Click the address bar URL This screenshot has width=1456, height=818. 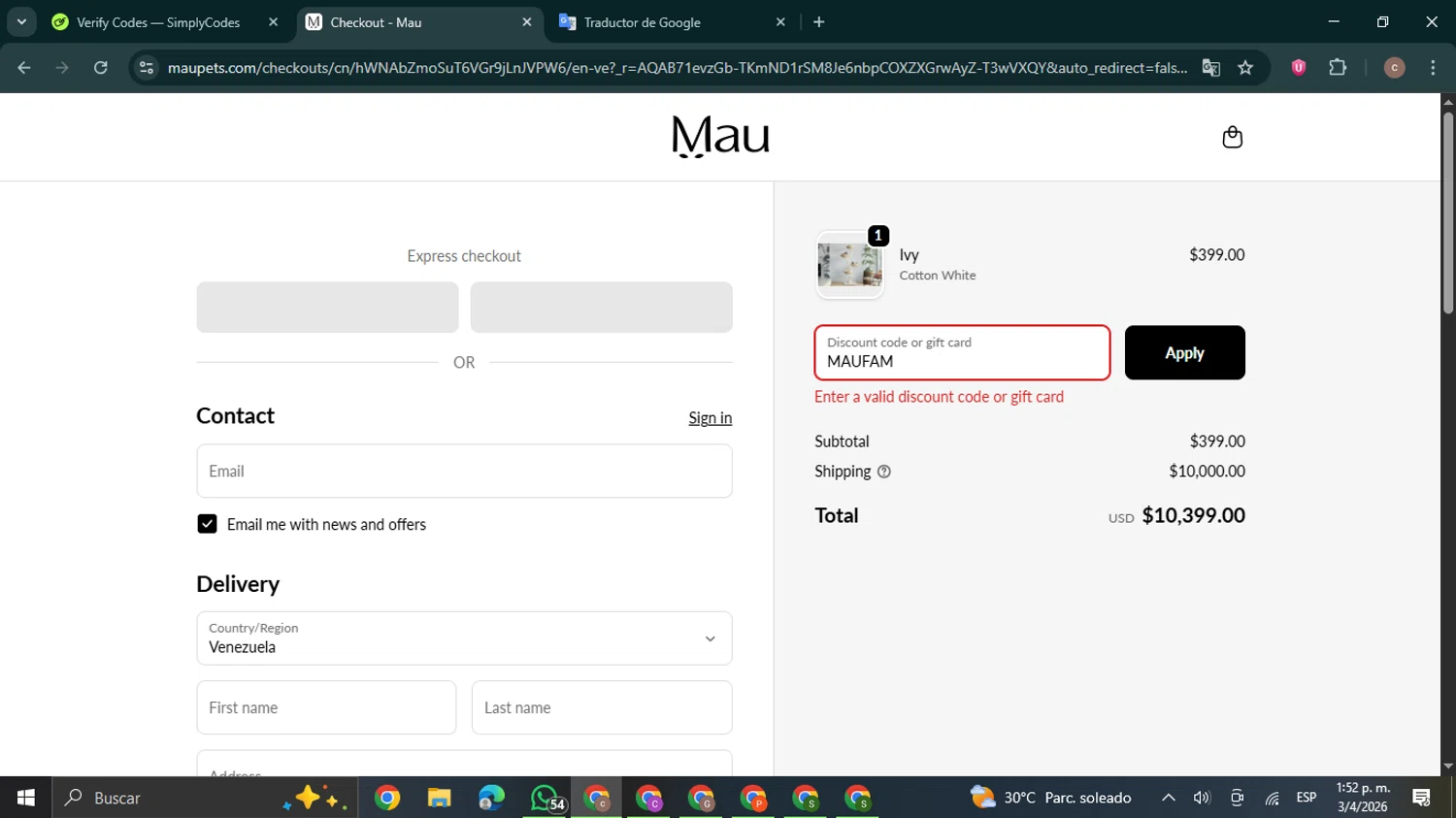pos(677,68)
